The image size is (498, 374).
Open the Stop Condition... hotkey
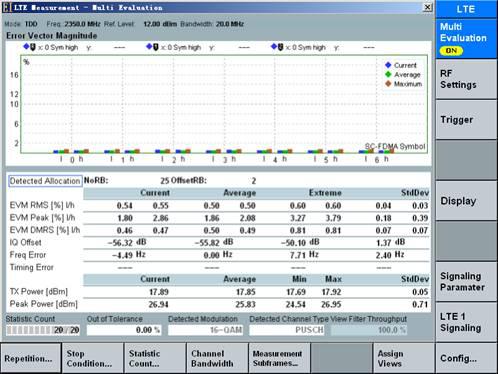tap(93, 359)
